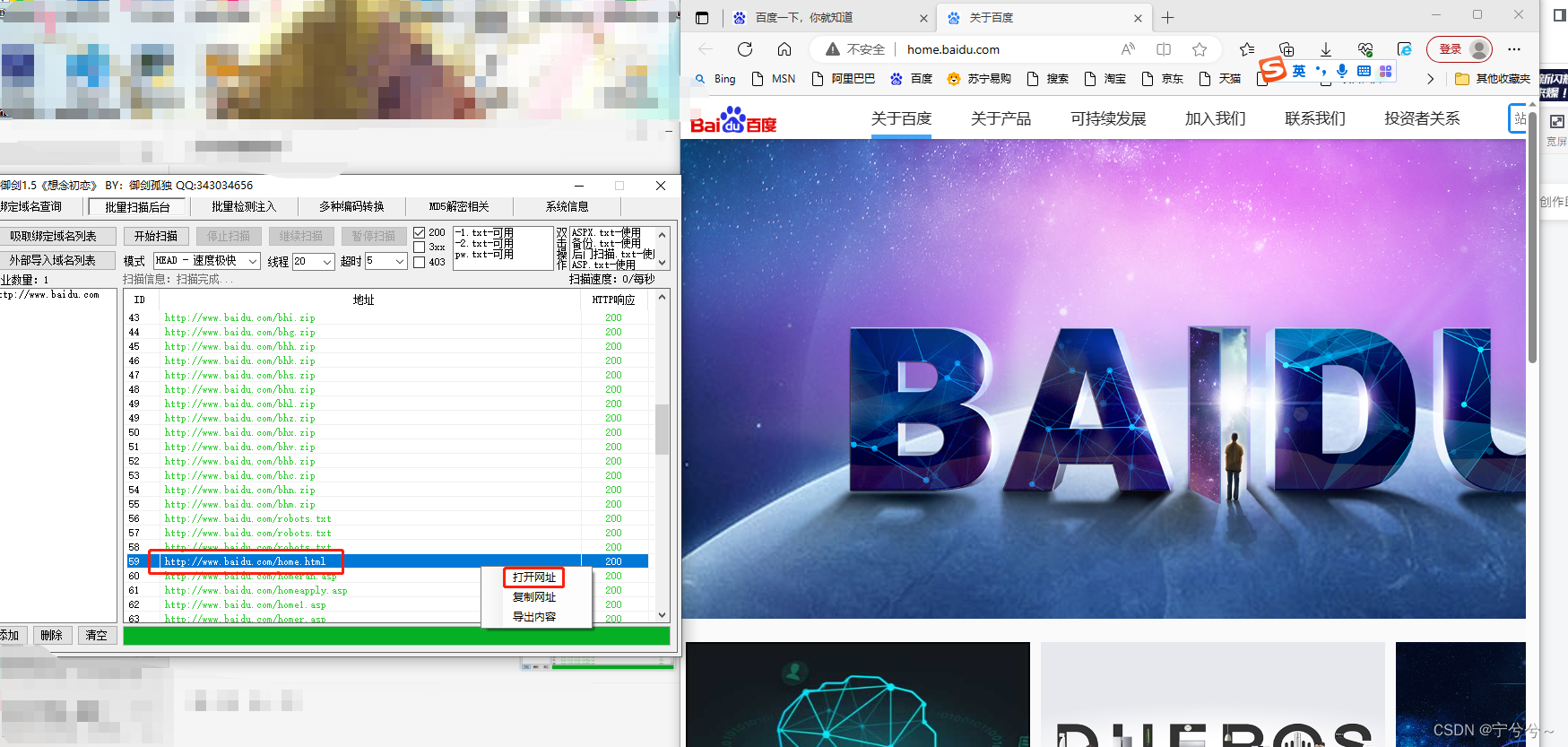
Task: Switch to MD5解密相关 tab
Action: click(459, 207)
